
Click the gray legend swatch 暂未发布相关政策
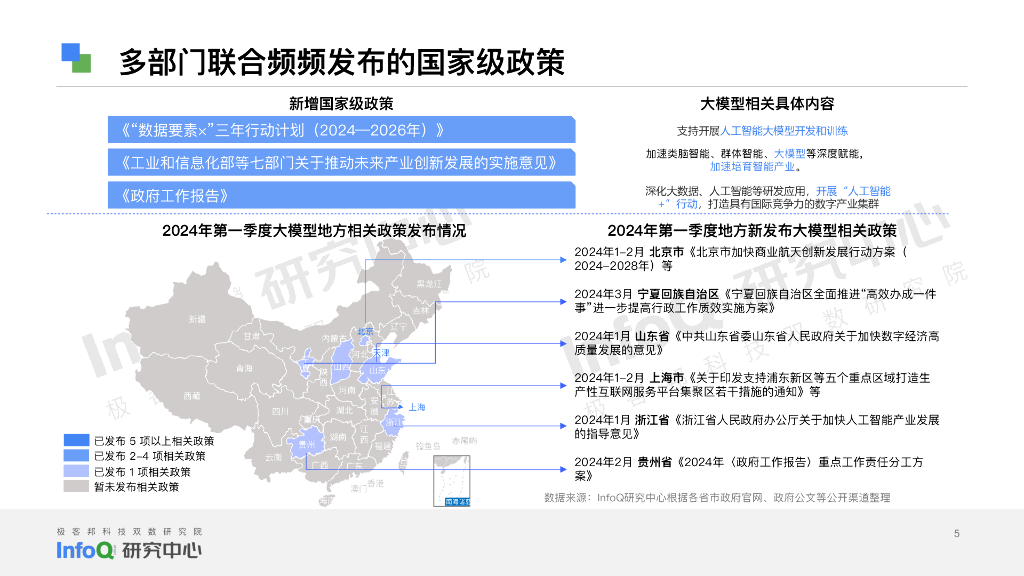click(x=76, y=486)
